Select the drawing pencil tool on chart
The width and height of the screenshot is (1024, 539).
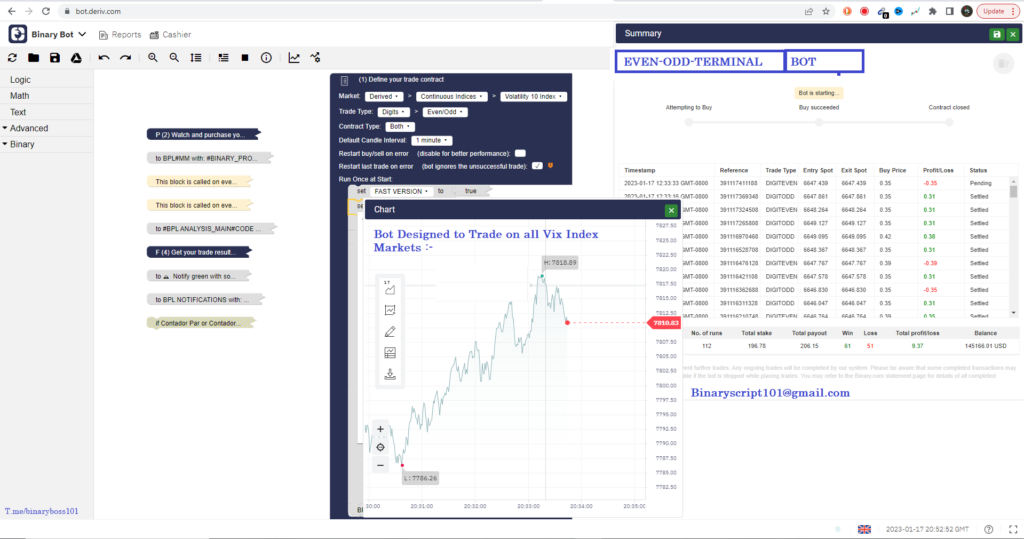tap(390, 331)
